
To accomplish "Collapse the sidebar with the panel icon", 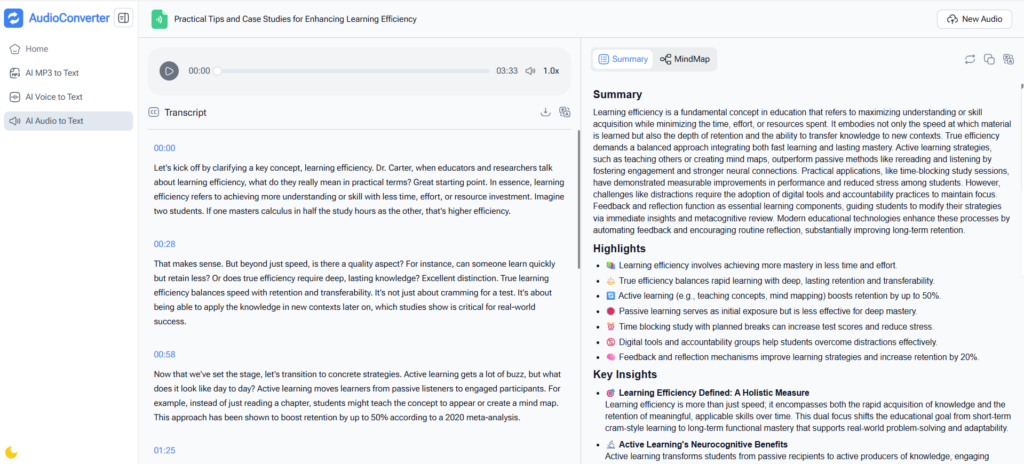I will pyautogui.click(x=123, y=18).
